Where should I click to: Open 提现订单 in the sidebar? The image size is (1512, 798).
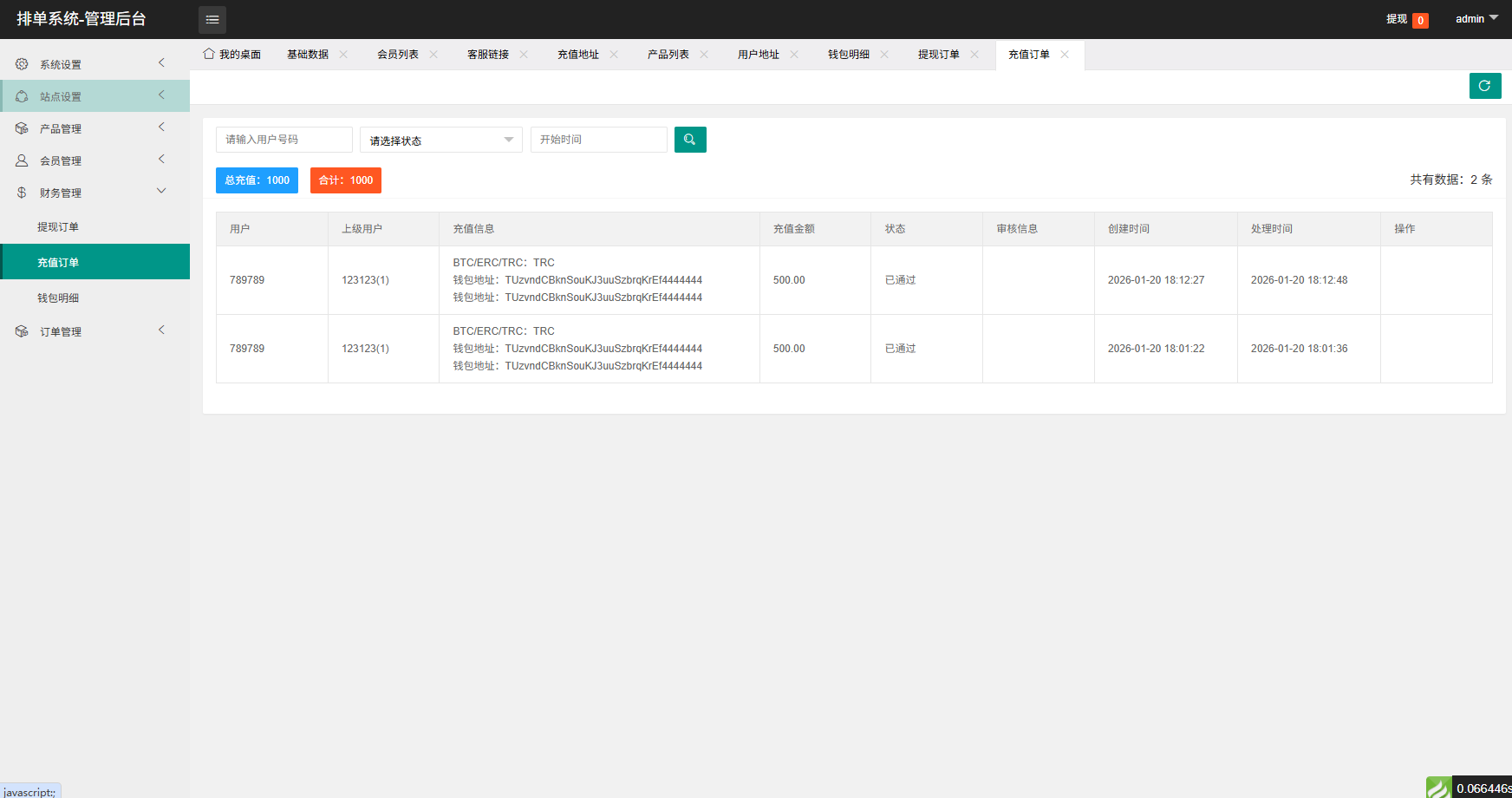58,227
